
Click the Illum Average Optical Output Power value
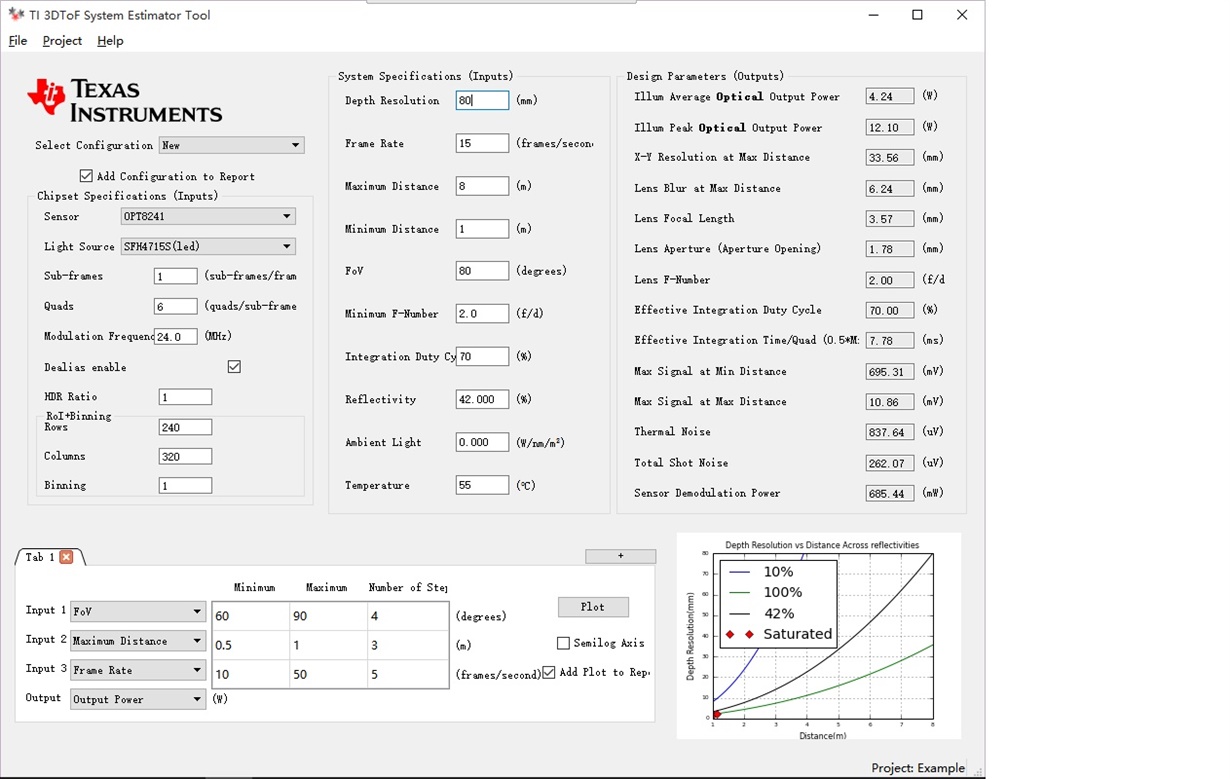tap(890, 97)
